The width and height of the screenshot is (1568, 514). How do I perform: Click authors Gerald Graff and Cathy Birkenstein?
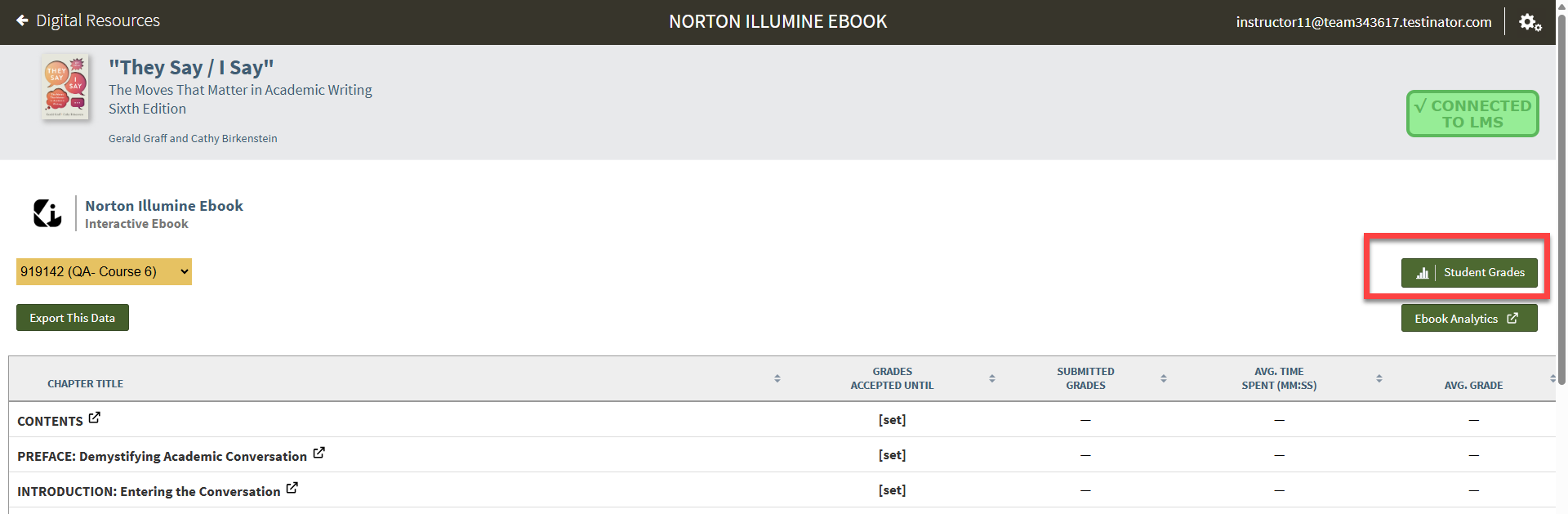(193, 139)
